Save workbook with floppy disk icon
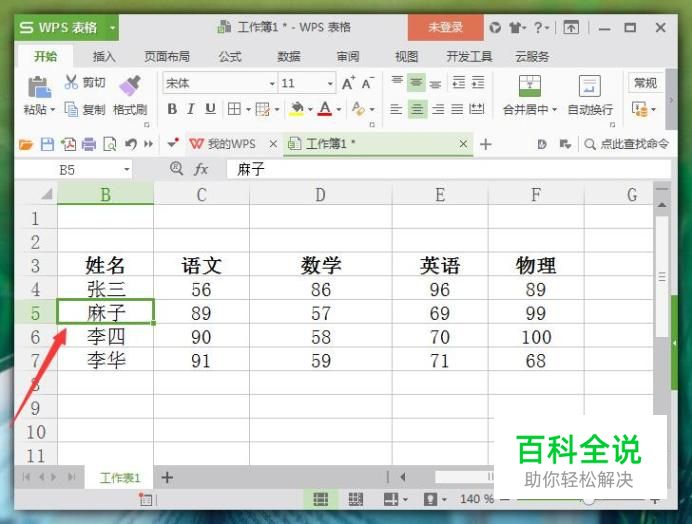692x524 pixels. (x=47, y=144)
